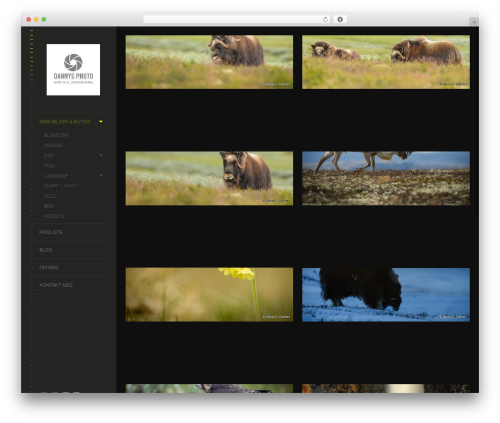The width and height of the screenshot is (500, 423).
Task: Open the Landskap category
Action: (x=56, y=176)
